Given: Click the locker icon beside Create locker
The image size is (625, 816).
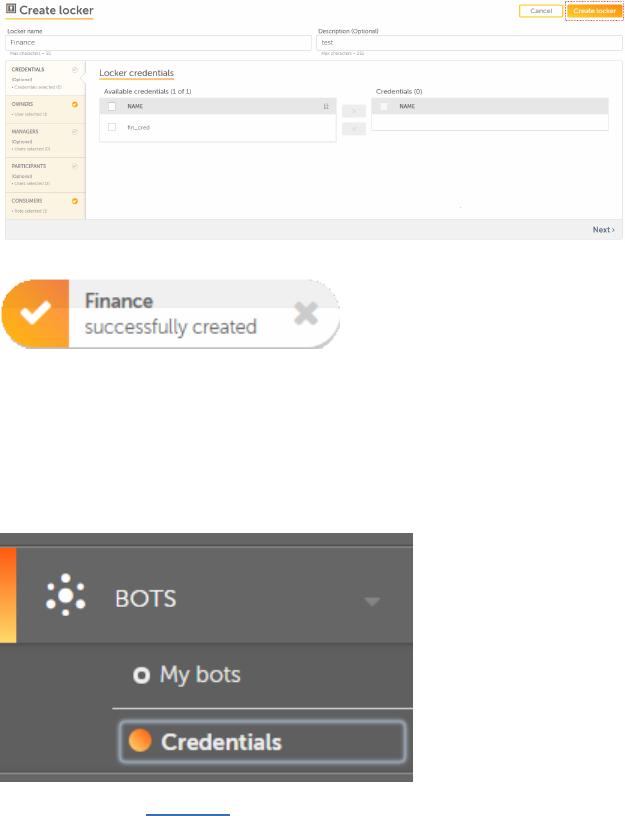Looking at the screenshot, I should point(11,9).
